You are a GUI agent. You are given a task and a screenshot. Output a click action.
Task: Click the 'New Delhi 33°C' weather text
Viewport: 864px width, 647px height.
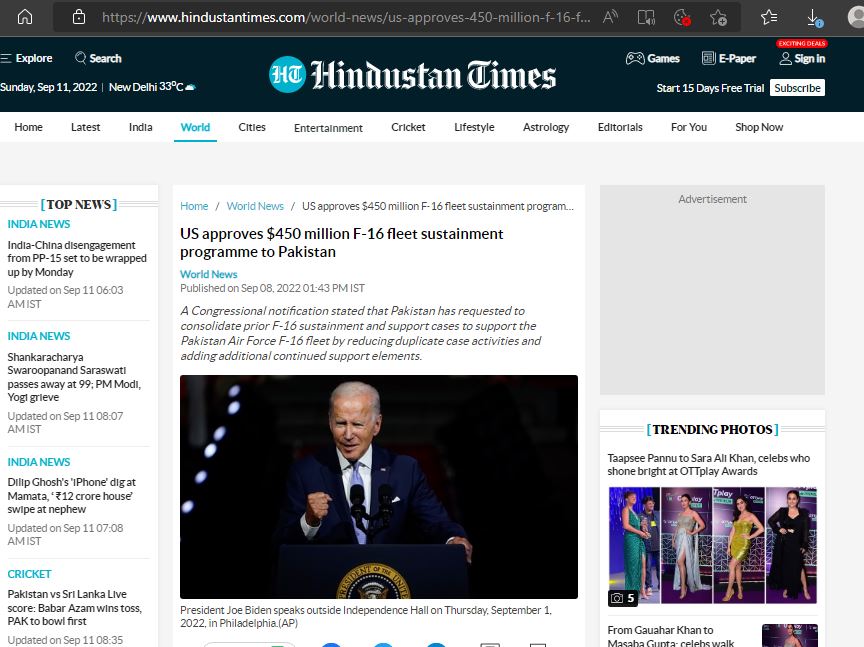[146, 87]
